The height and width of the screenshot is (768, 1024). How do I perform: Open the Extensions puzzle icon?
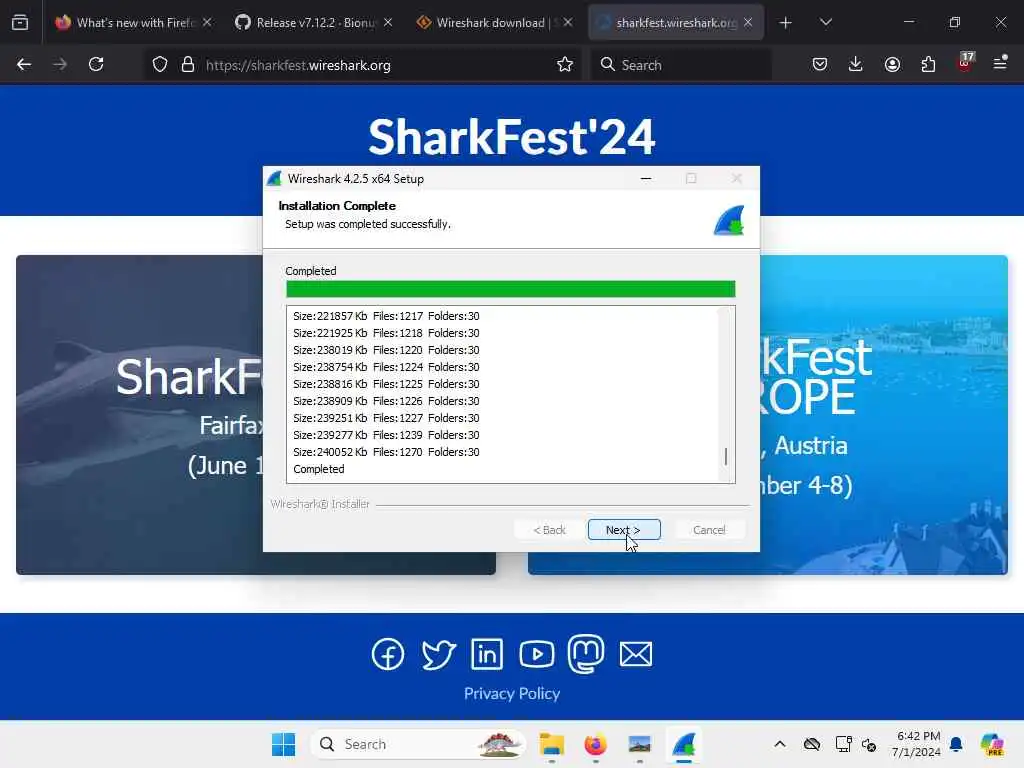pos(928,65)
